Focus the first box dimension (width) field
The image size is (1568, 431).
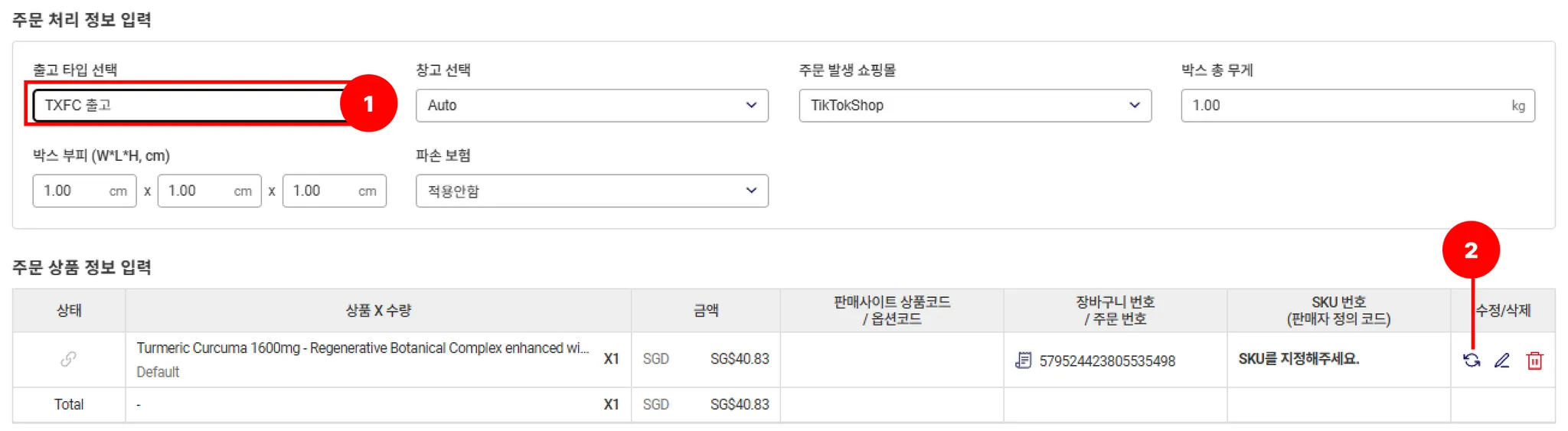pos(73,191)
